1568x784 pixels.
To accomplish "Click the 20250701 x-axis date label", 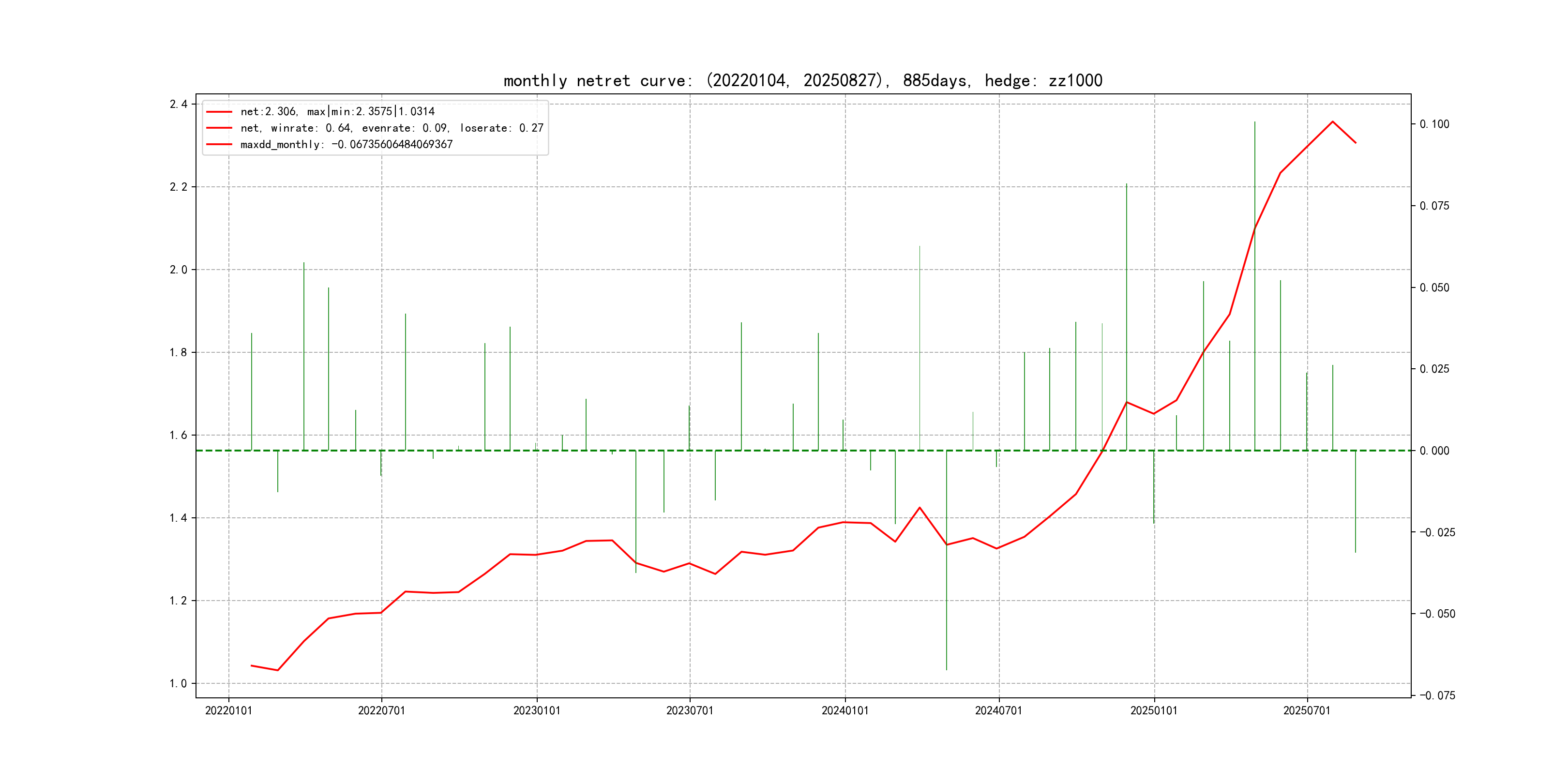I will 1307,711.
